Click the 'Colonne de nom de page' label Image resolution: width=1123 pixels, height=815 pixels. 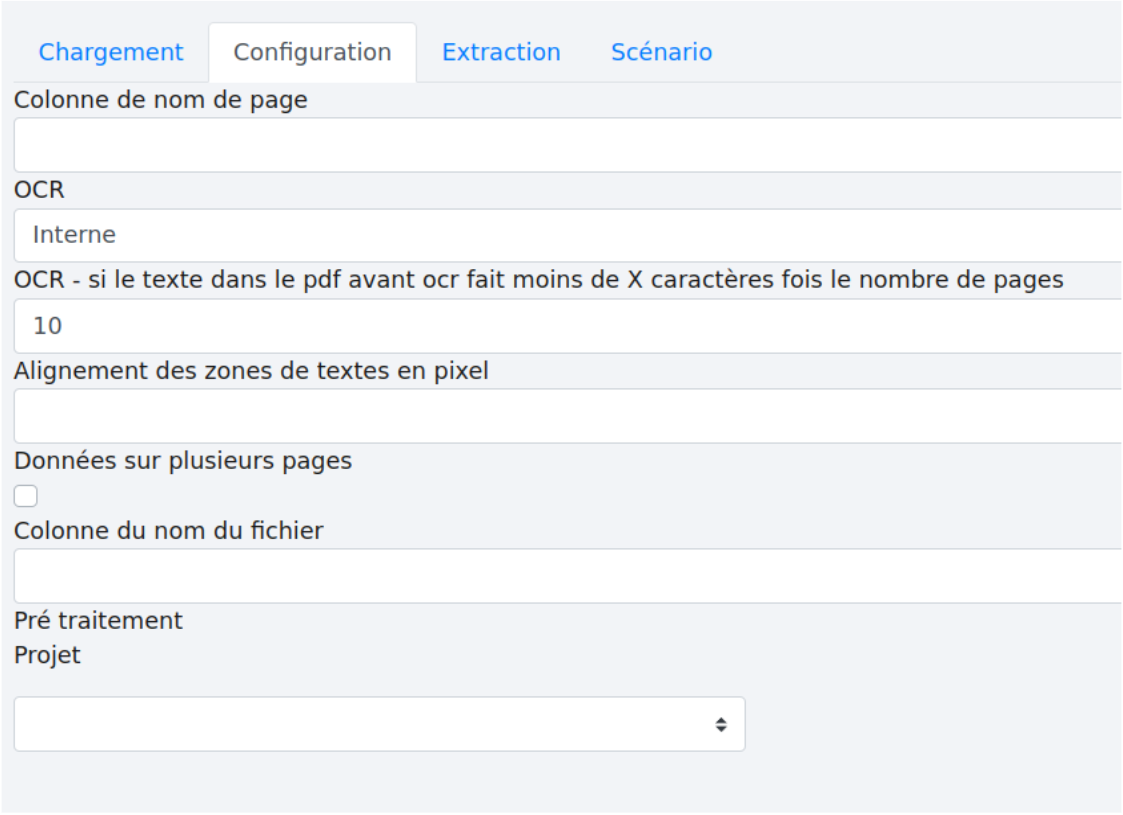coord(160,100)
